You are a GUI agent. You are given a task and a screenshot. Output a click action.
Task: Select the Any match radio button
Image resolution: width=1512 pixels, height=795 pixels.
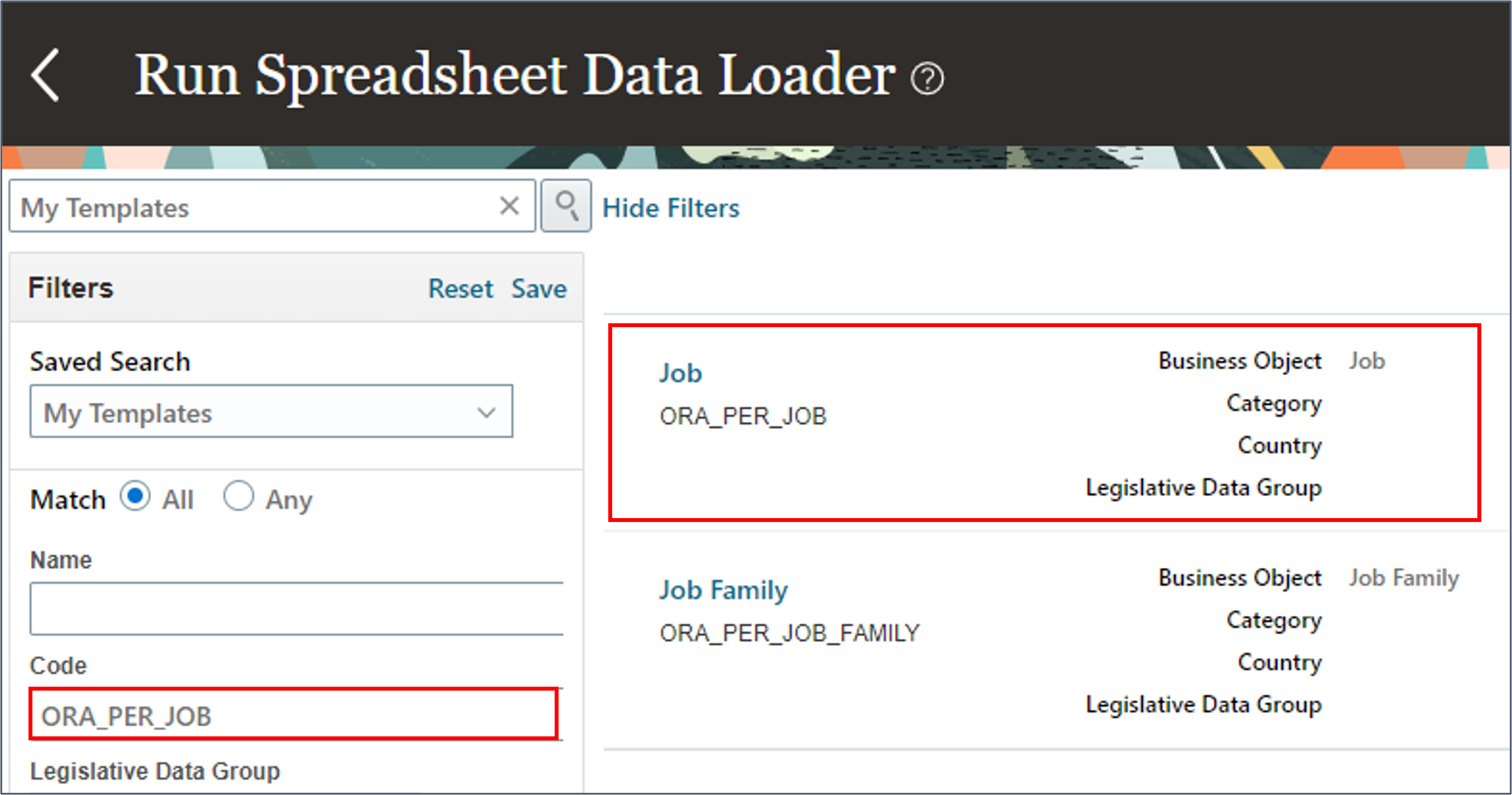pyautogui.click(x=239, y=496)
